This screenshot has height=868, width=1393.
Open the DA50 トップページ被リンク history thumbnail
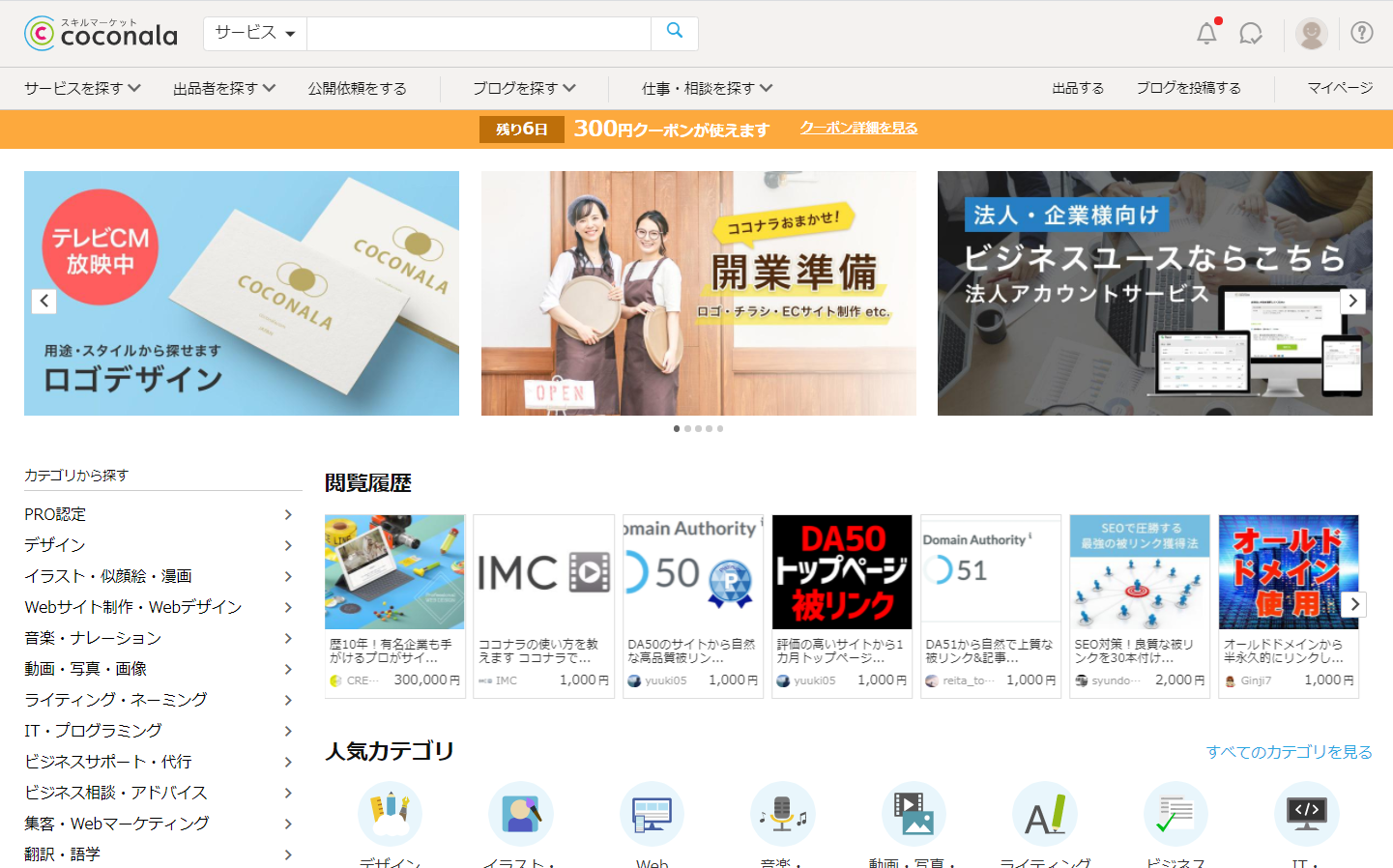[842, 572]
